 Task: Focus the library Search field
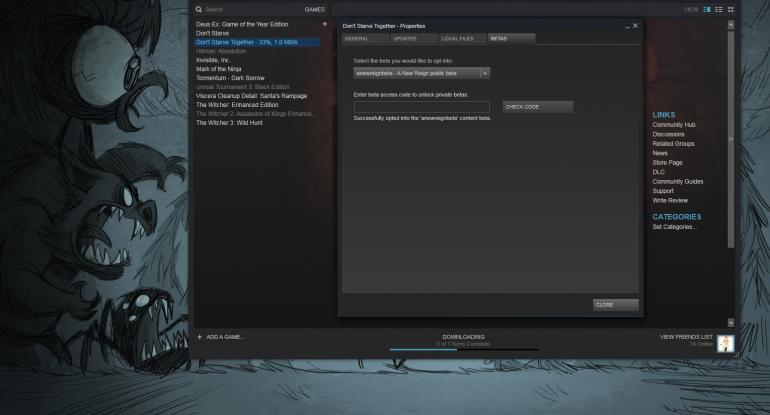[250, 9]
